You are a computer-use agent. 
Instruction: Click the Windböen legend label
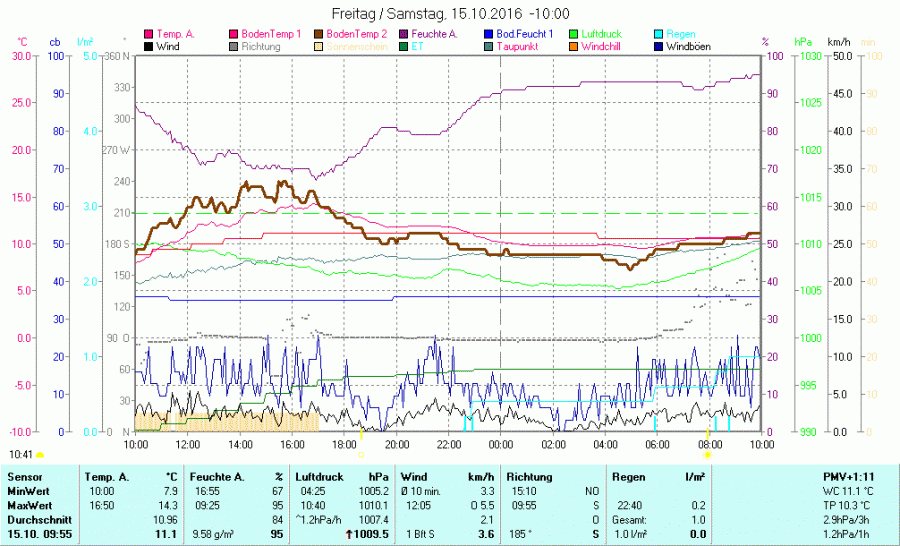(x=688, y=47)
